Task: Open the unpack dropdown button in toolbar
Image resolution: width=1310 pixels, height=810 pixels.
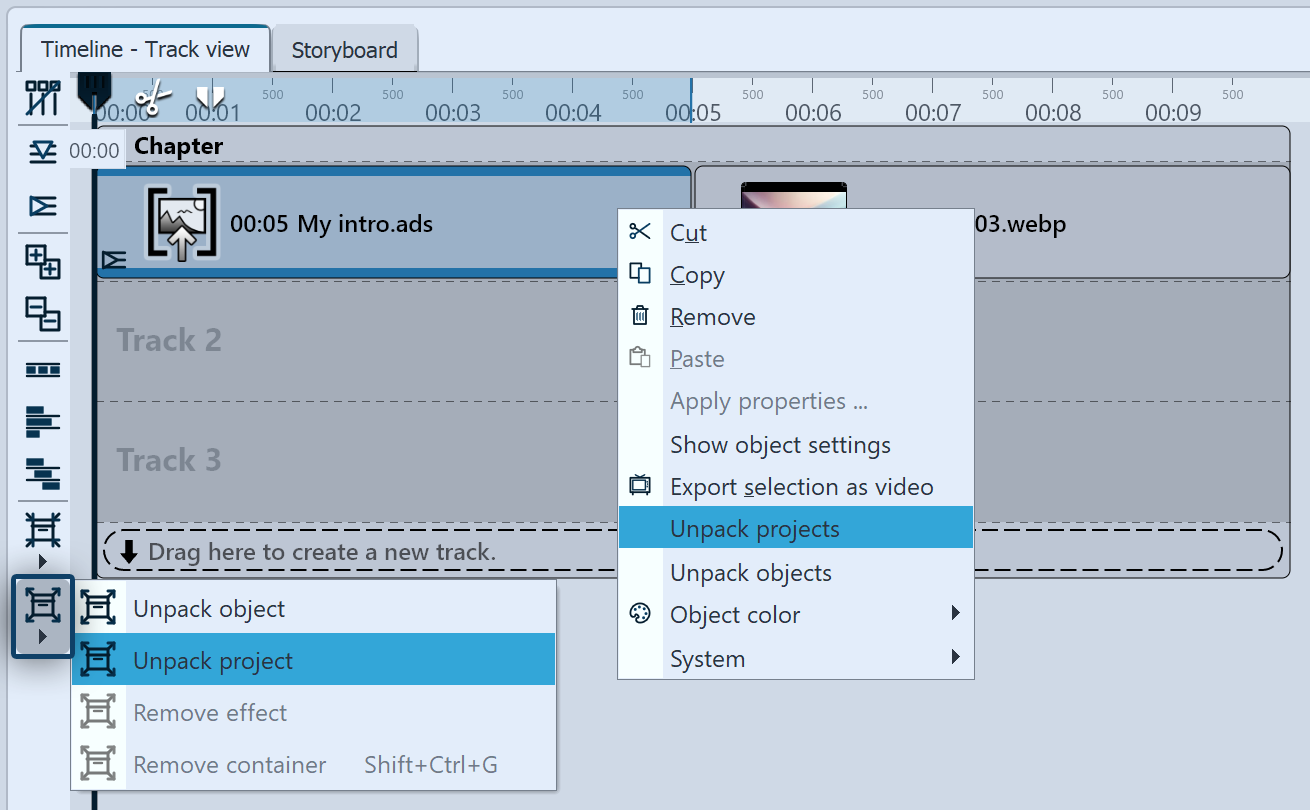Action: pyautogui.click(x=43, y=617)
